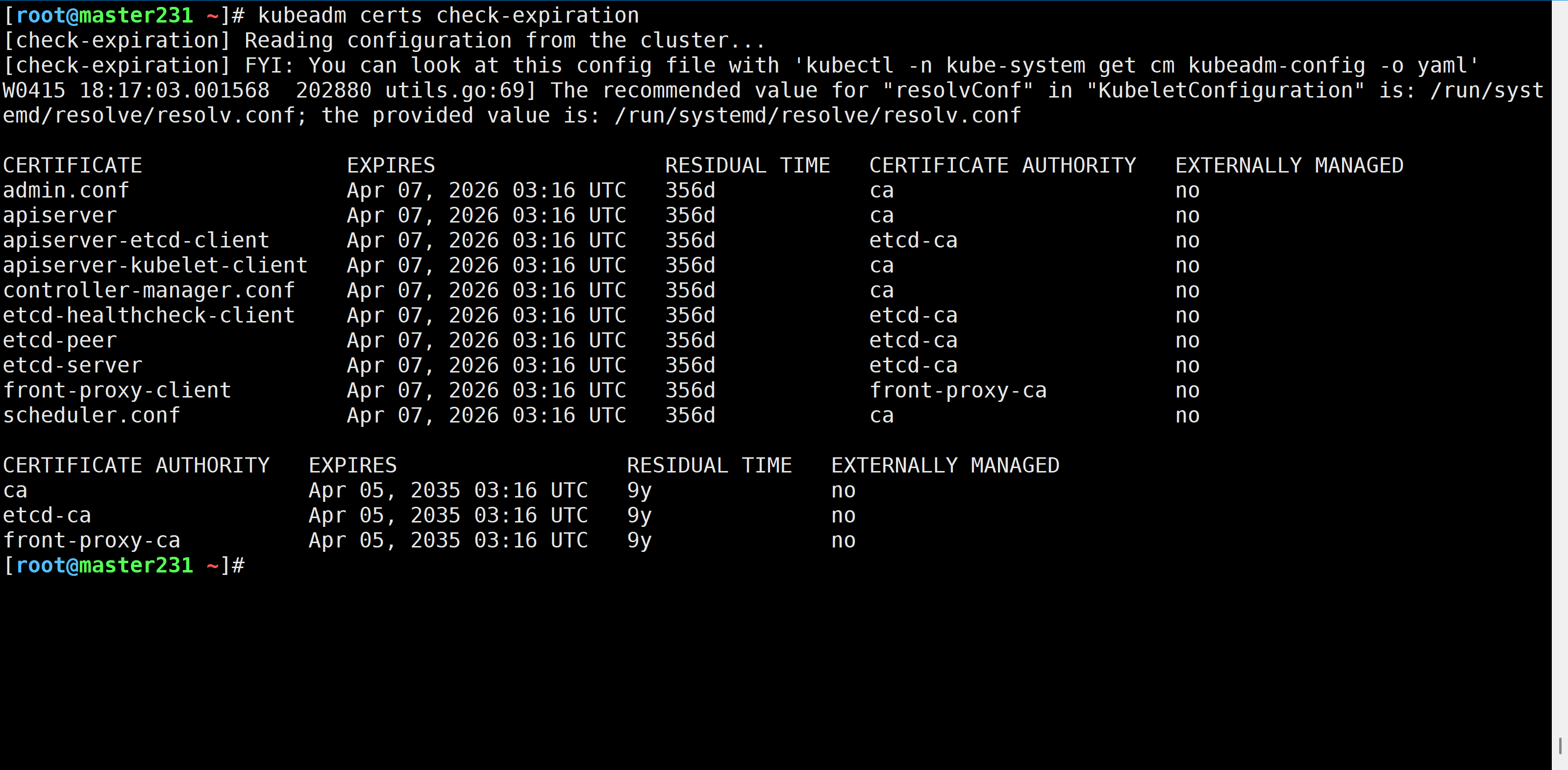The height and width of the screenshot is (770, 1568).
Task: Click the etcd-healthcheck-client certificate entry
Action: (149, 315)
